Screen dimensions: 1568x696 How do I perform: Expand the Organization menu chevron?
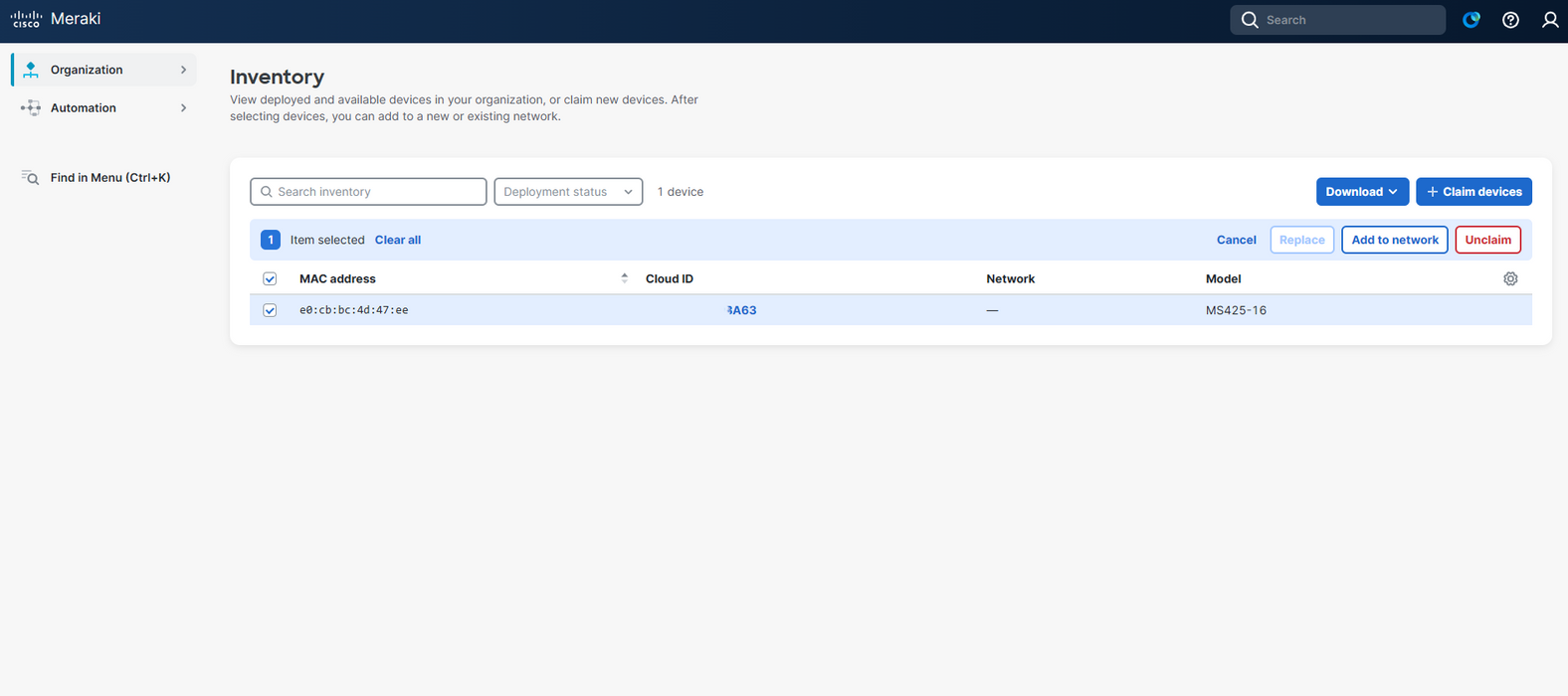(183, 70)
